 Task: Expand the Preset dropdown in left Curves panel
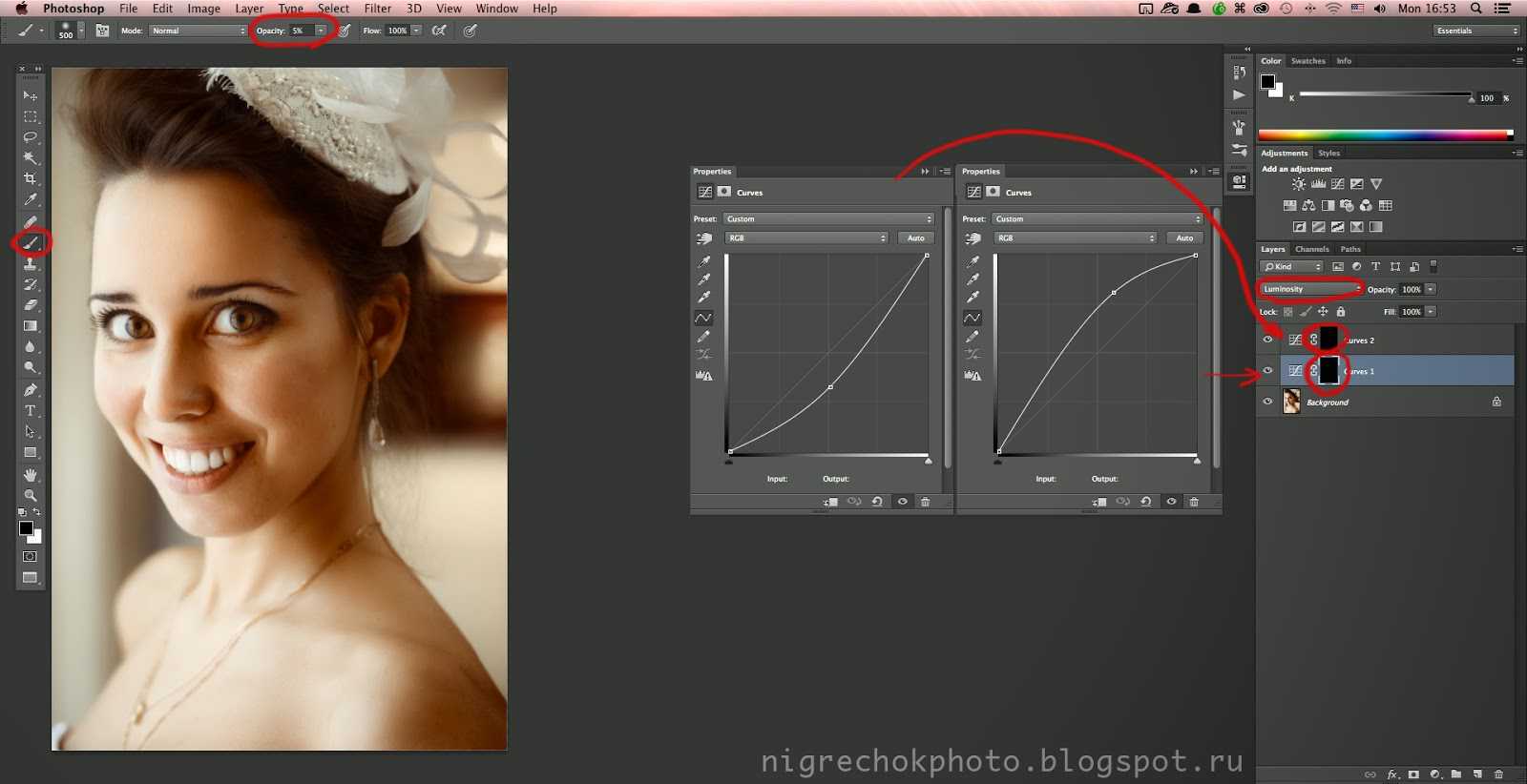828,219
